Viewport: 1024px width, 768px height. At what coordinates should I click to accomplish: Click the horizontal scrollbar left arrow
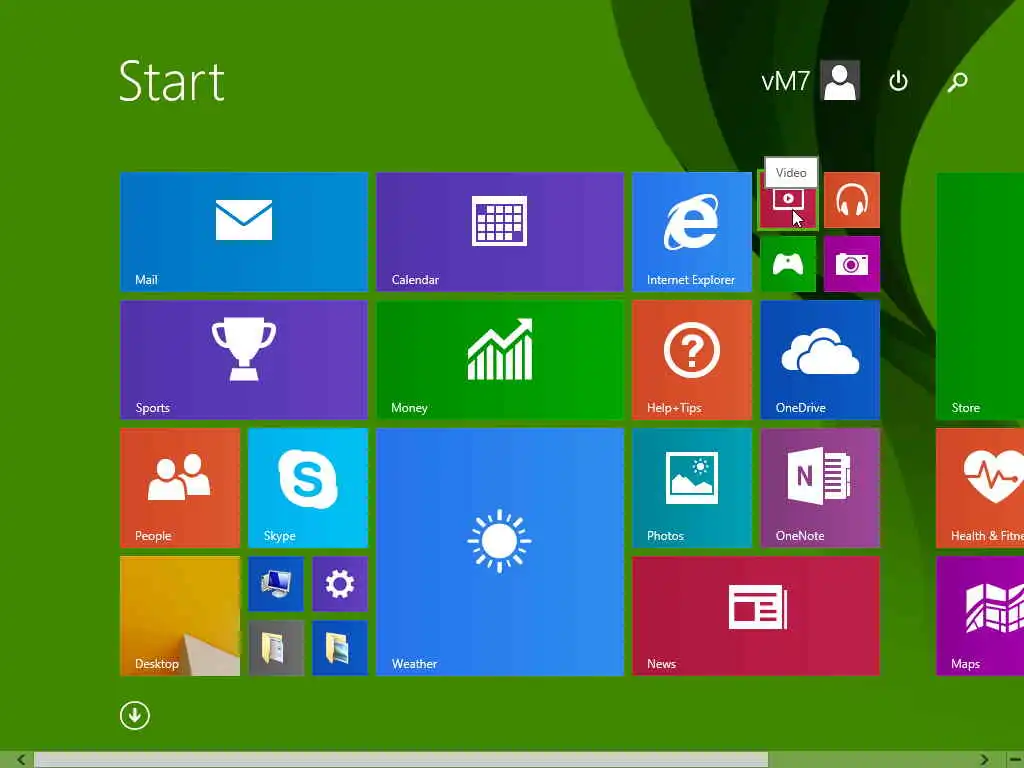[20, 760]
